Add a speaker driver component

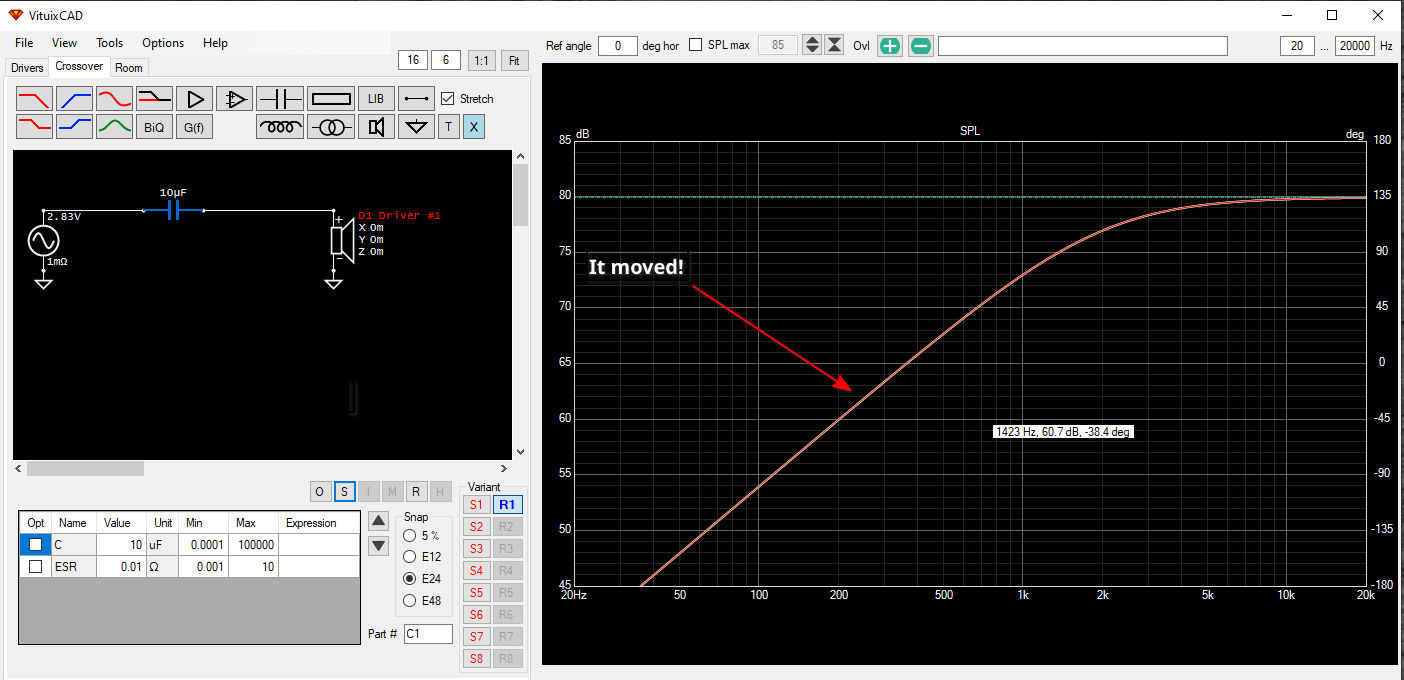click(x=376, y=127)
